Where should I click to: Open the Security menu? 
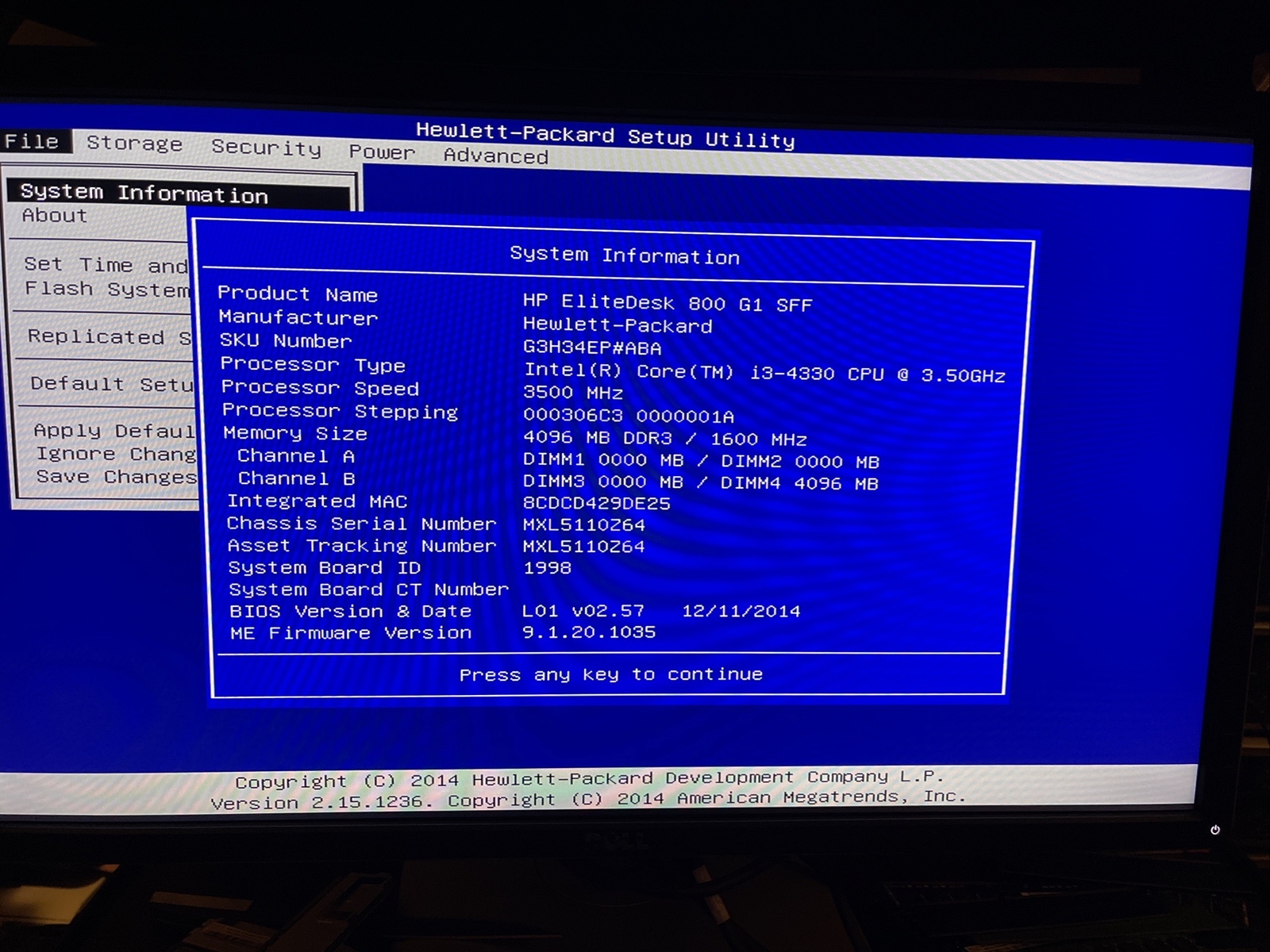click(266, 148)
